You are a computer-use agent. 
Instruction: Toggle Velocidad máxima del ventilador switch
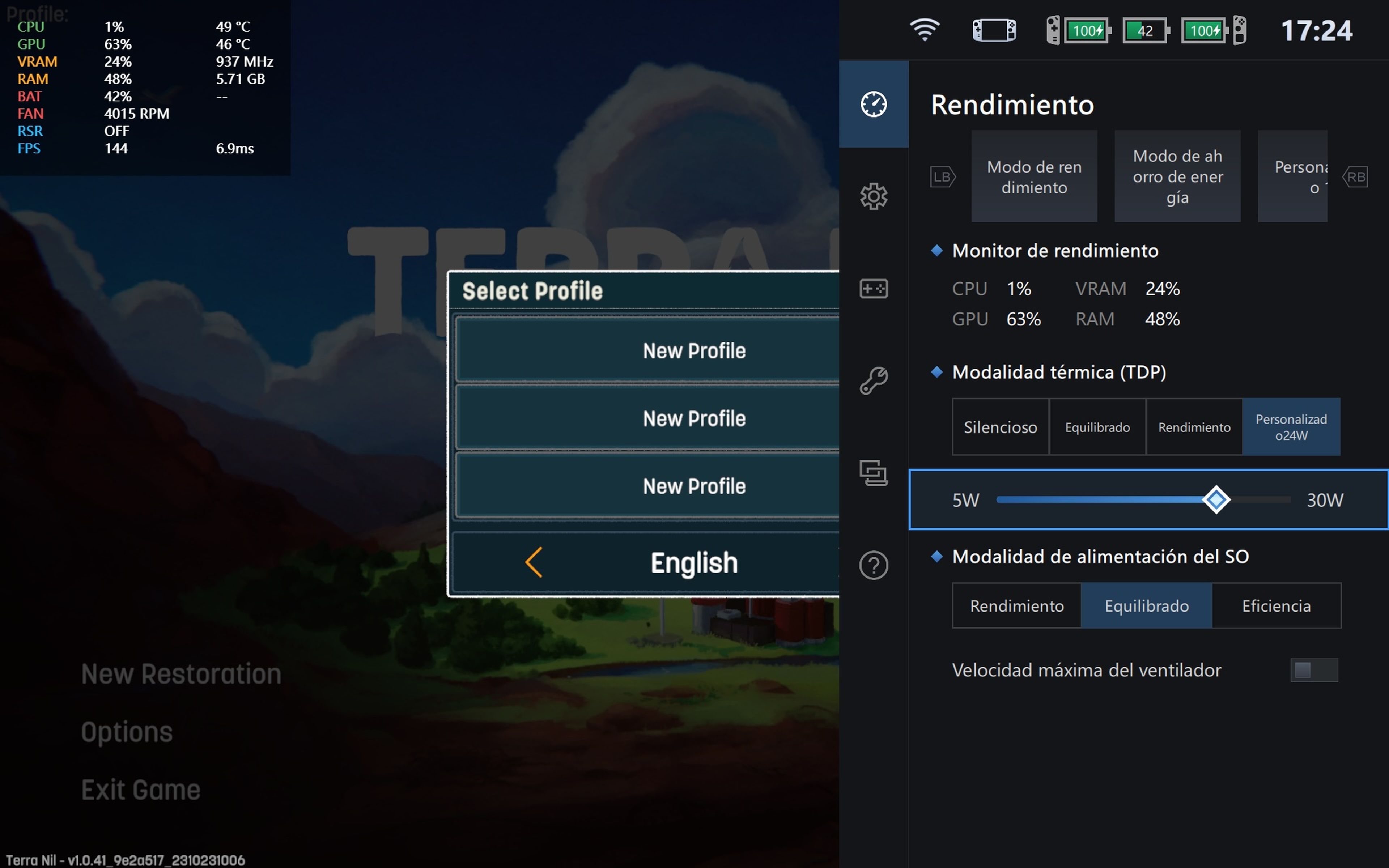pyautogui.click(x=1313, y=670)
